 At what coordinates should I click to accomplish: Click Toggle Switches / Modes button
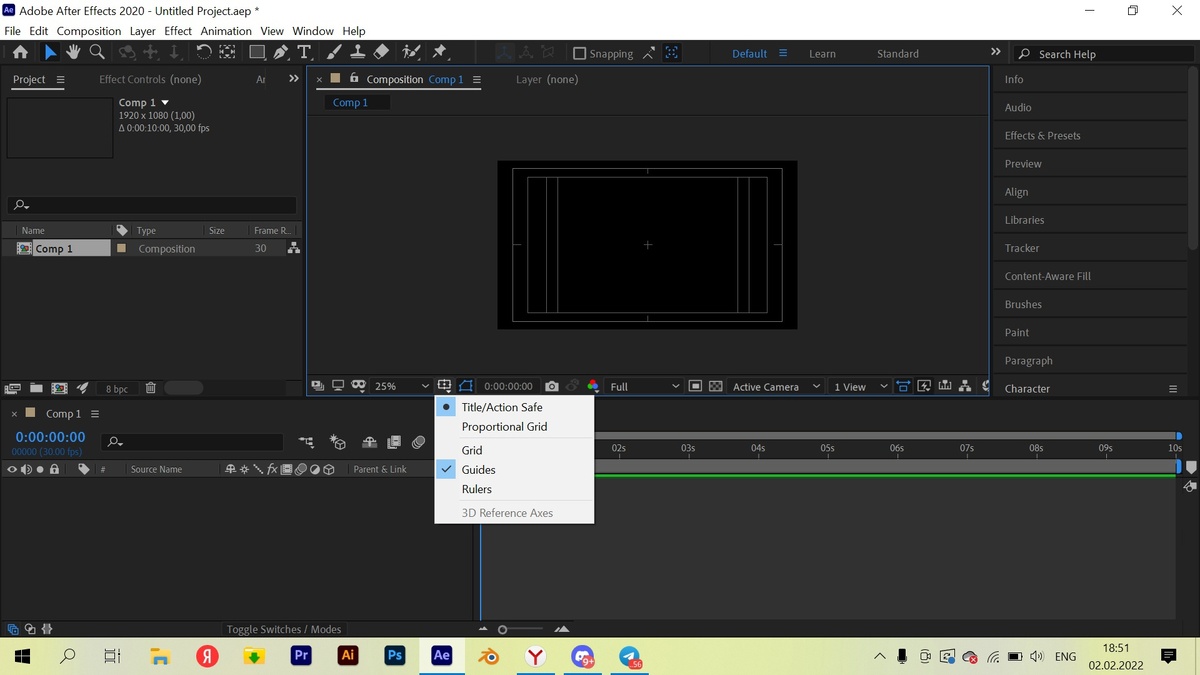(x=283, y=629)
